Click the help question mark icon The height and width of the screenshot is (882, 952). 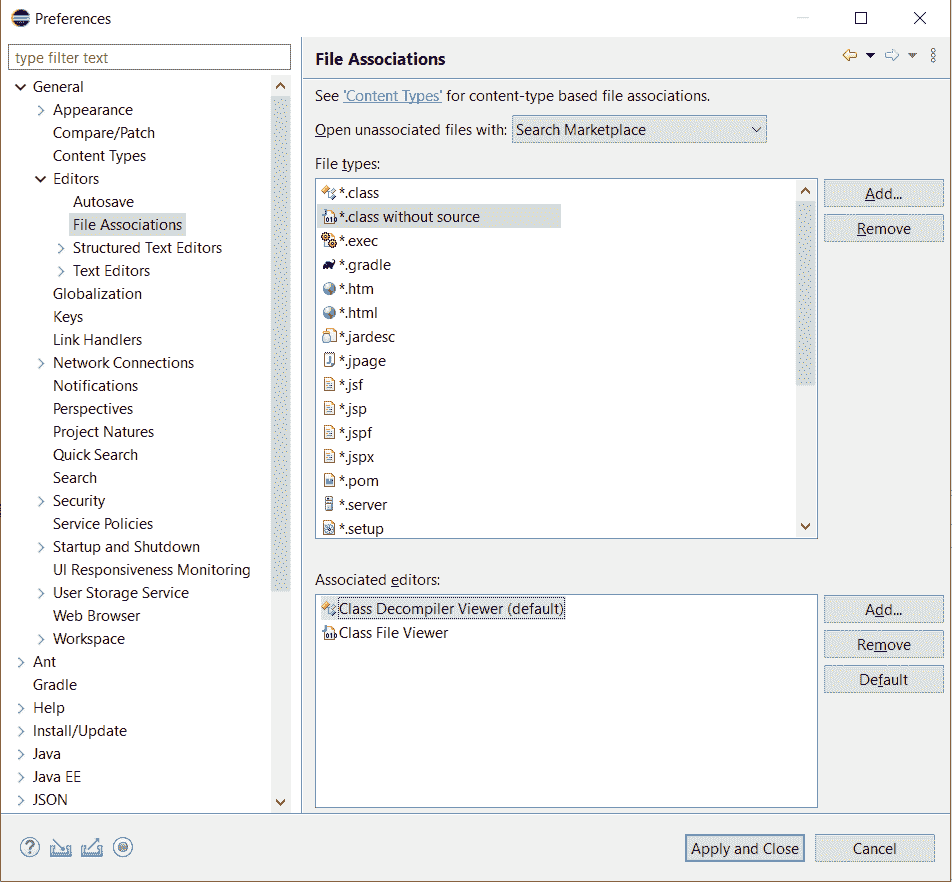(29, 848)
